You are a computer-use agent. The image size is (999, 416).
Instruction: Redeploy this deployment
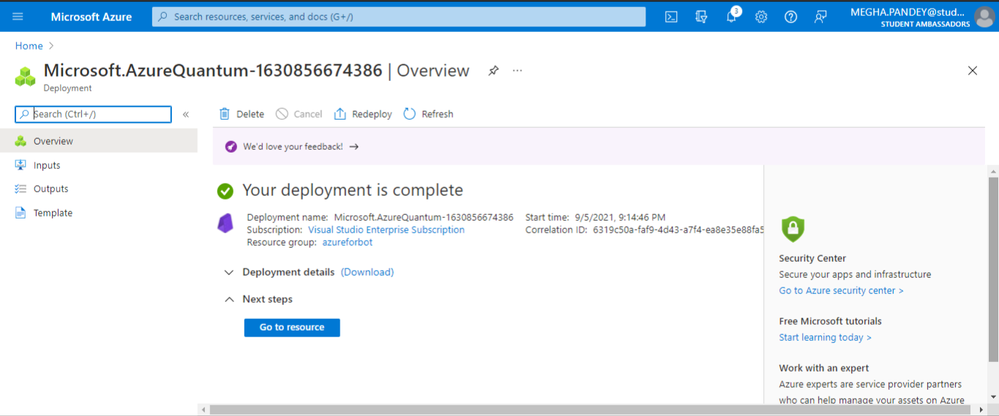[363, 114]
